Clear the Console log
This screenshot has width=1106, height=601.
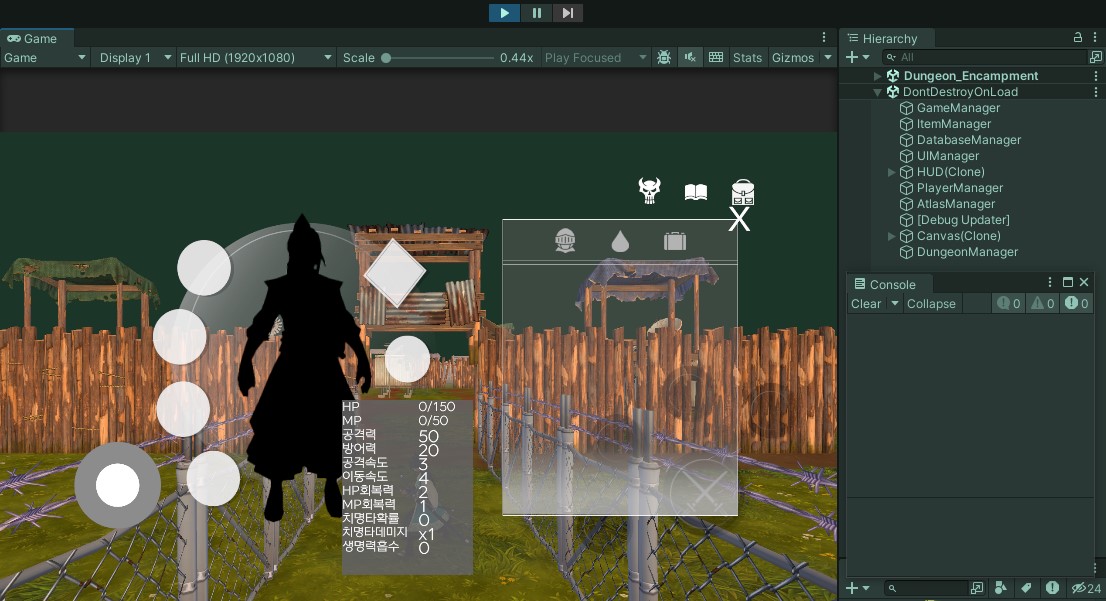click(865, 304)
